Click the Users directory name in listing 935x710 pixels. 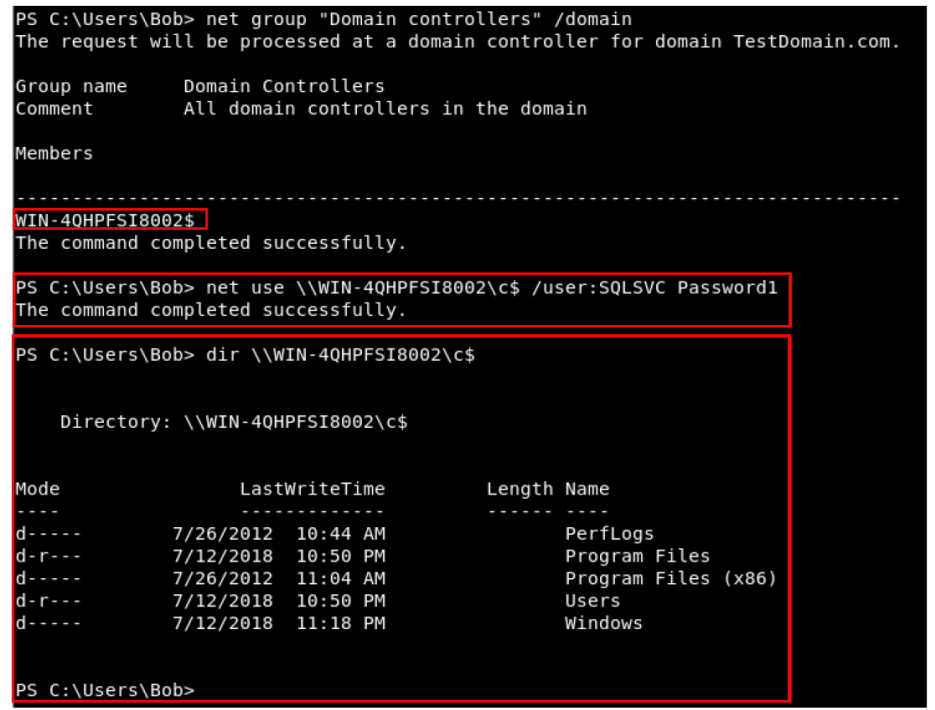pos(592,601)
